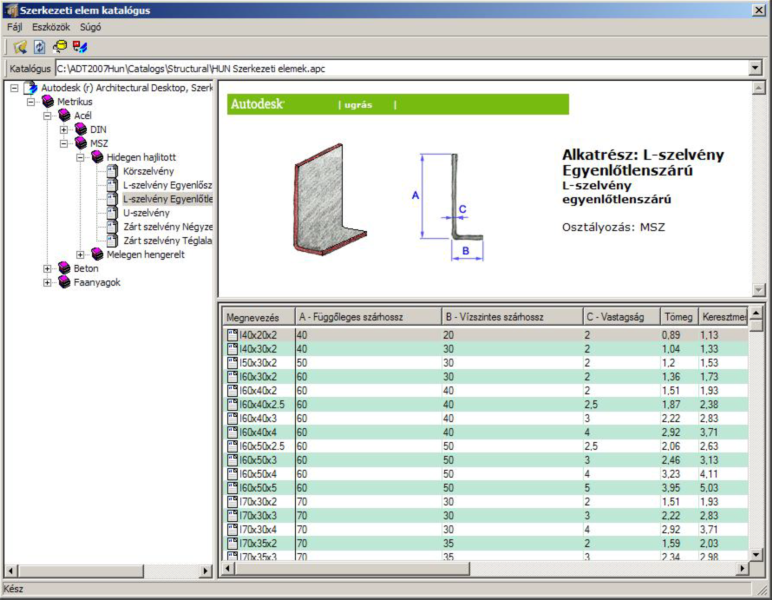Expand the DIN tree node

(64, 130)
